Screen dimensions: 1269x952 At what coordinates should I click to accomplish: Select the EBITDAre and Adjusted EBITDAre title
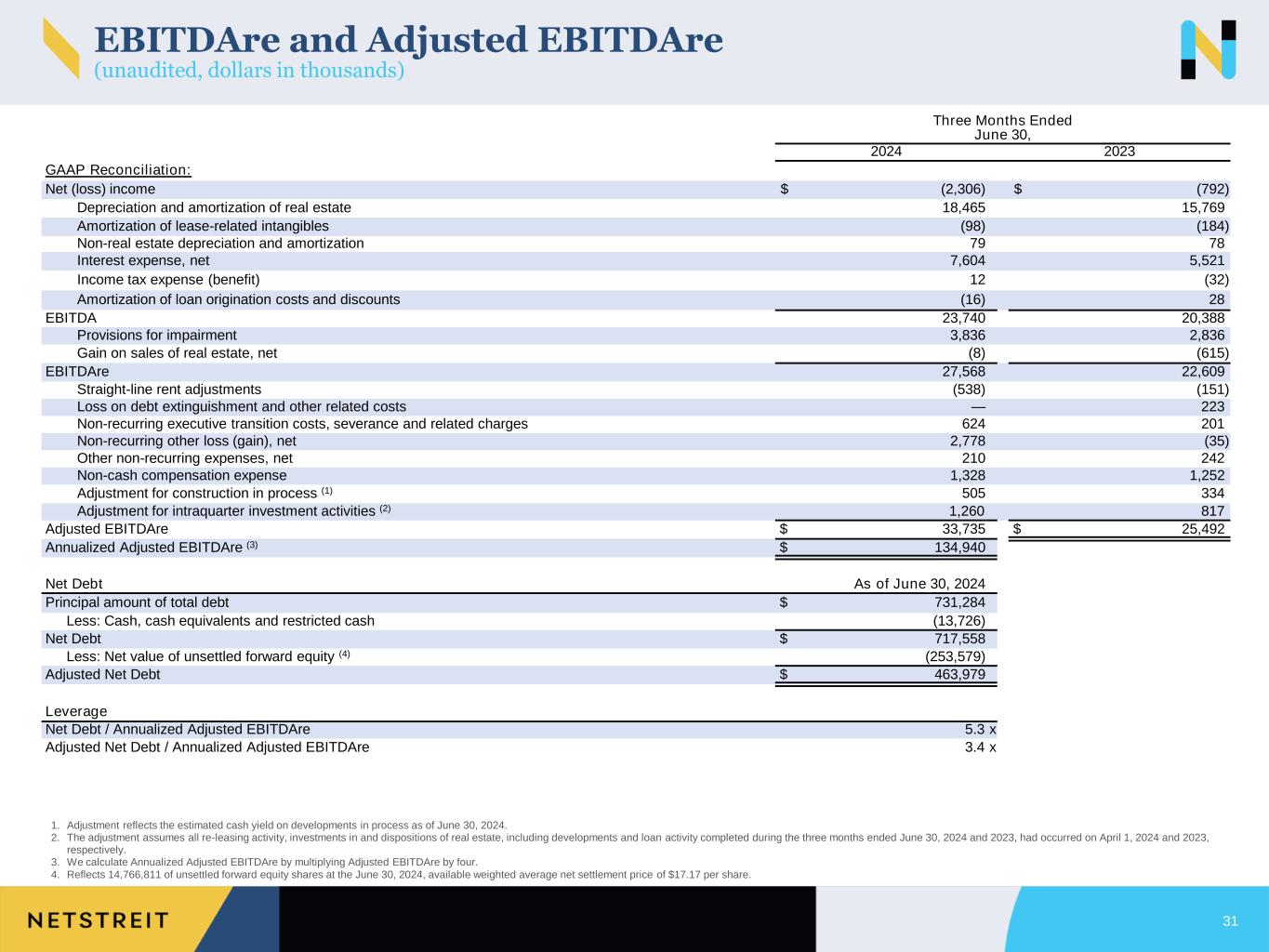coord(408,39)
